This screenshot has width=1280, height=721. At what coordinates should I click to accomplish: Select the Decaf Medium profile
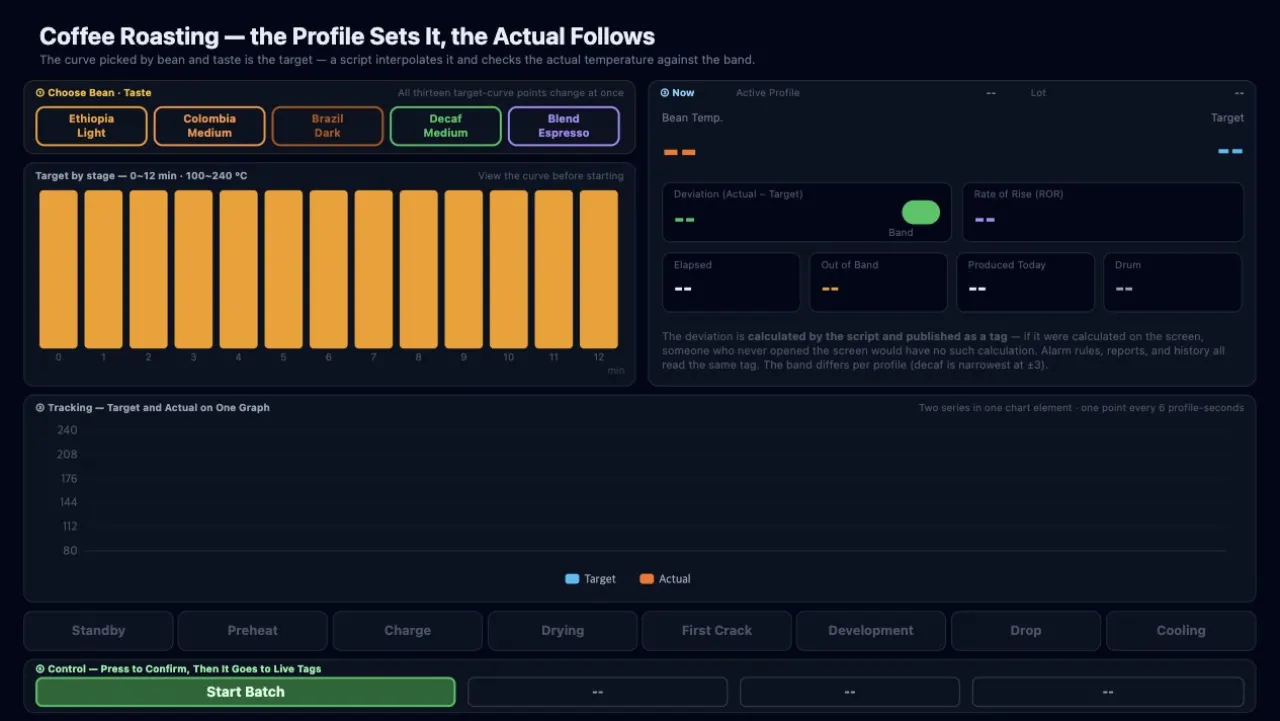tap(445, 126)
